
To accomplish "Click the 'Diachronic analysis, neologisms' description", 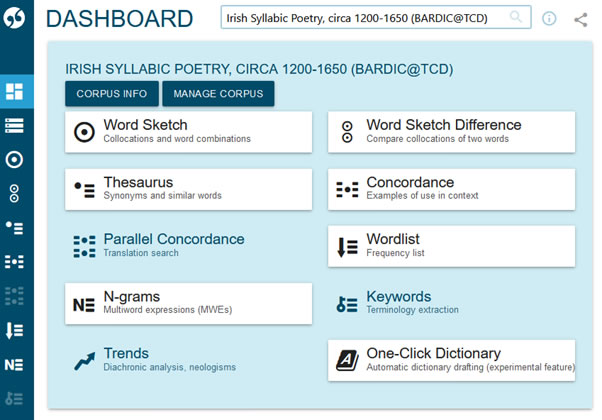I will point(170,367).
